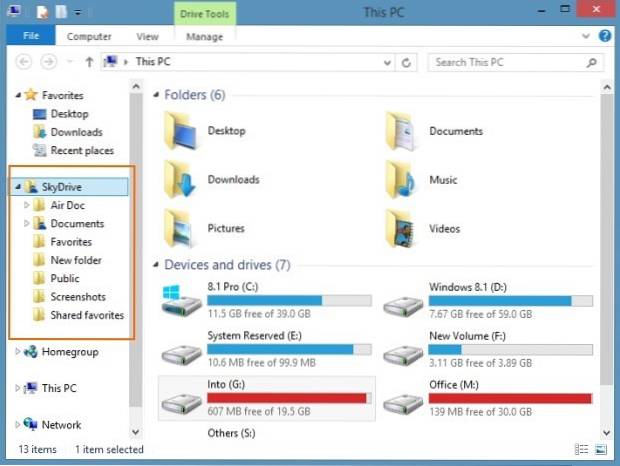Open the Manage tab under Drive Tools
Viewport: 620px width, 466px height.
click(204, 37)
